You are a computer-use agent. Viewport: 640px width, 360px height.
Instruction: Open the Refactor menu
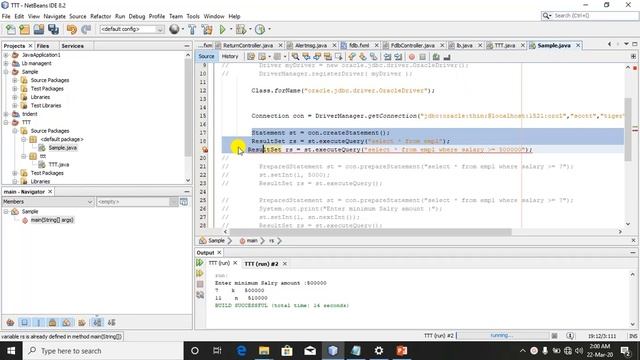point(100,16)
